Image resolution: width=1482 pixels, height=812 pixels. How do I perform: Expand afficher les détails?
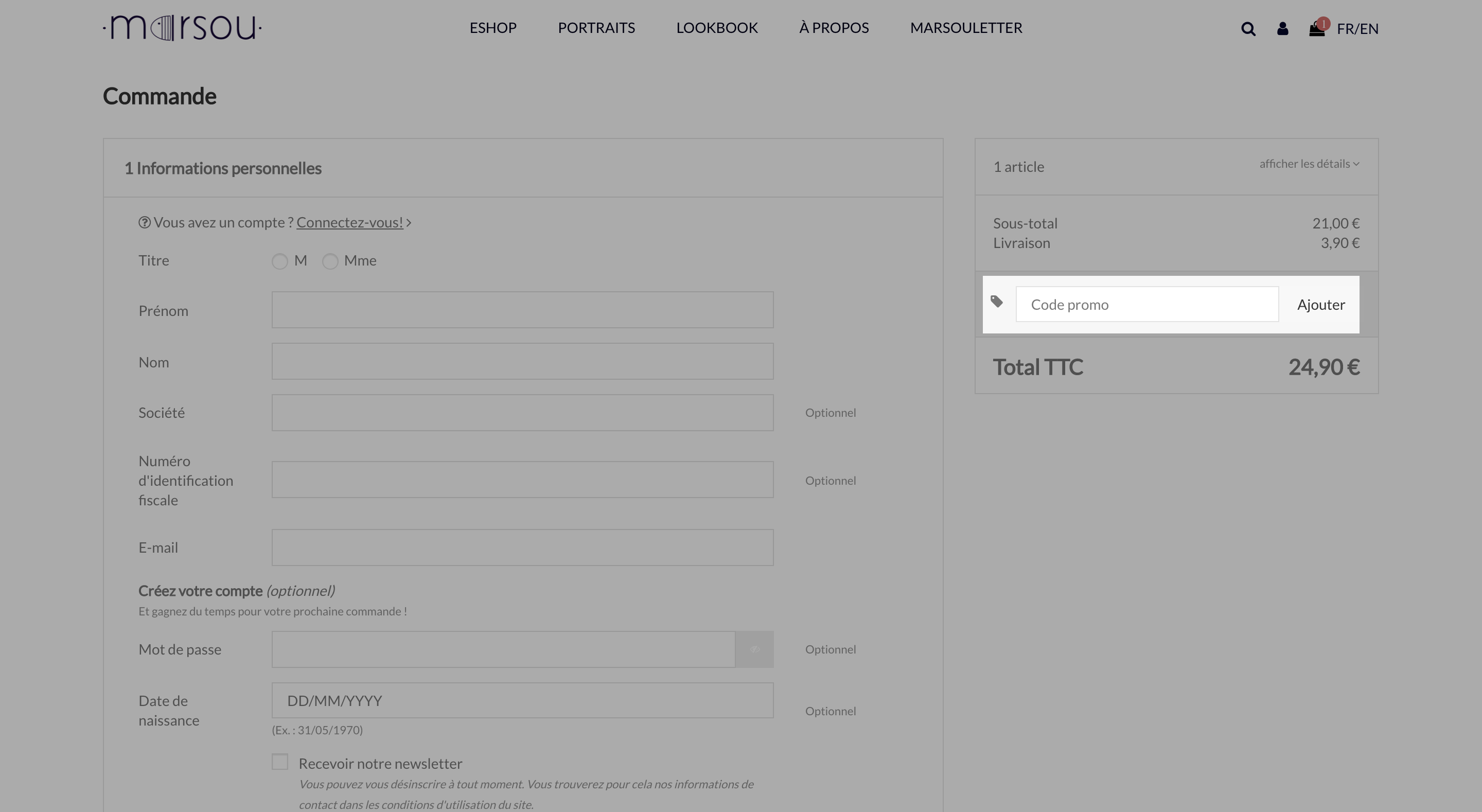(x=1310, y=164)
